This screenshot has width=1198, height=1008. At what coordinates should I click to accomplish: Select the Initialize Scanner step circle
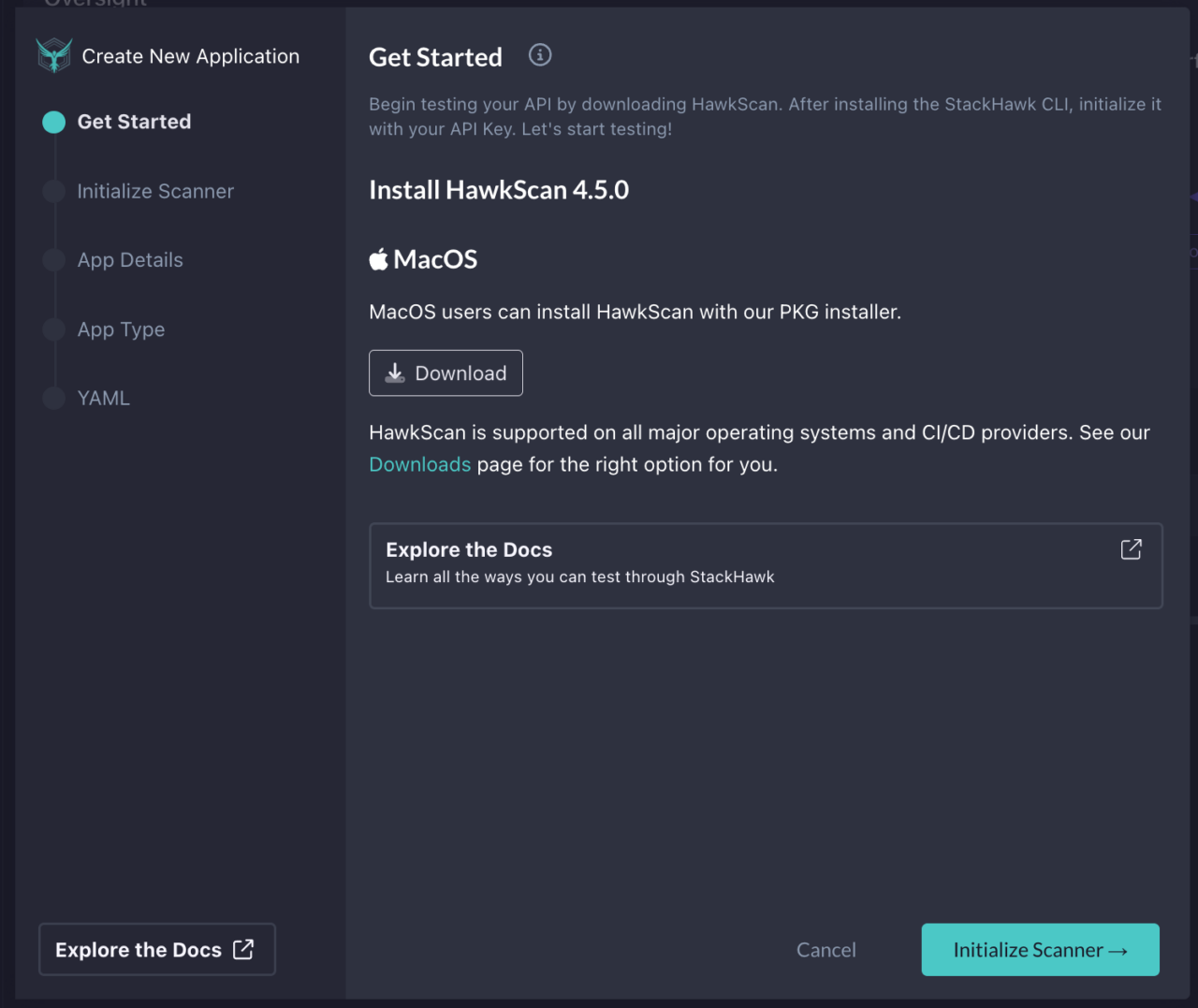pos(54,191)
